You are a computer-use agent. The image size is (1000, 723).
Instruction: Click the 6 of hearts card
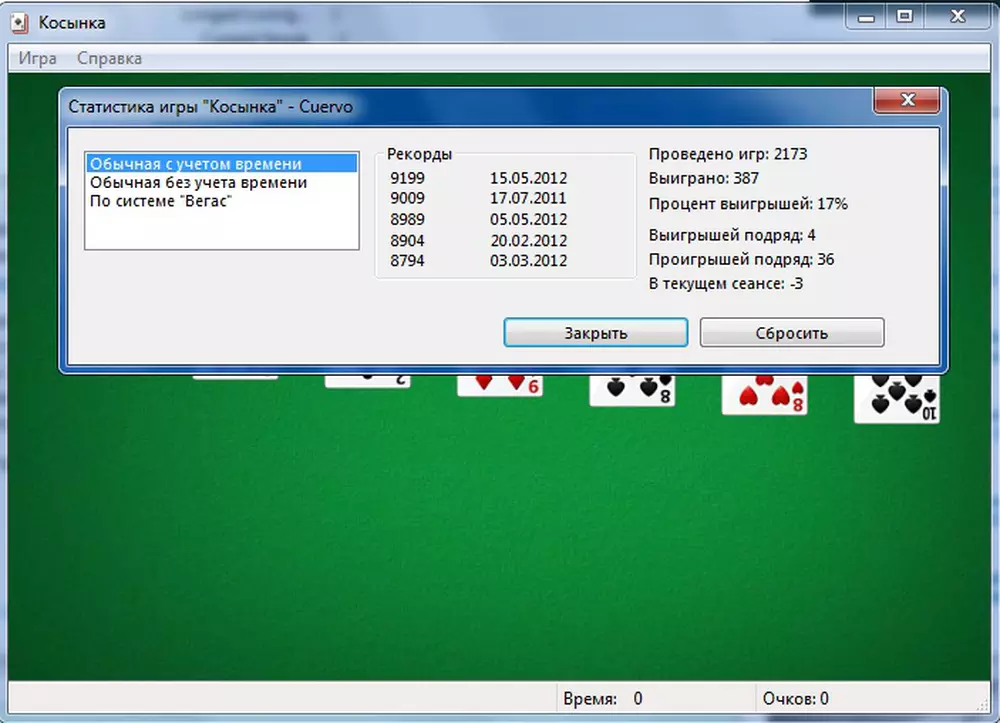tap(499, 385)
